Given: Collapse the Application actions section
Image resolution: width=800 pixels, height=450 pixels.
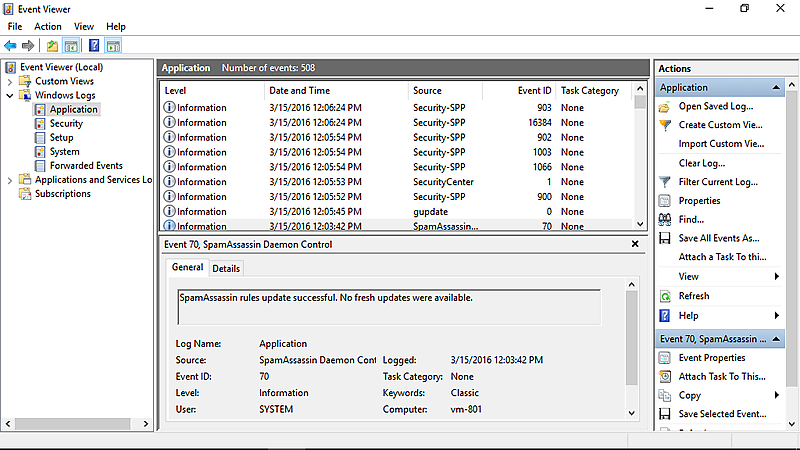Looking at the screenshot, I should 776,88.
